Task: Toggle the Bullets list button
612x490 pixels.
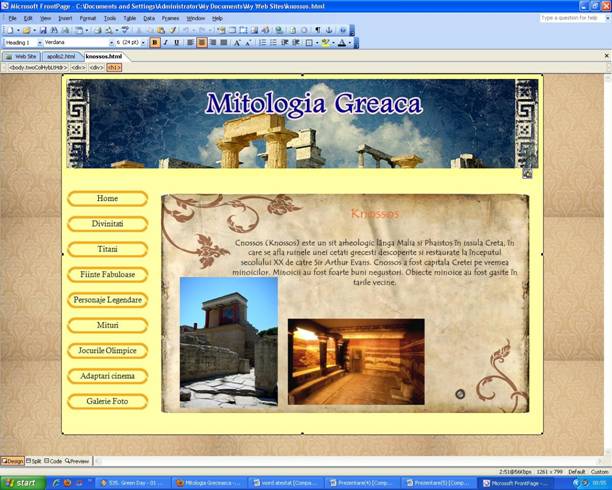Action: [273, 43]
